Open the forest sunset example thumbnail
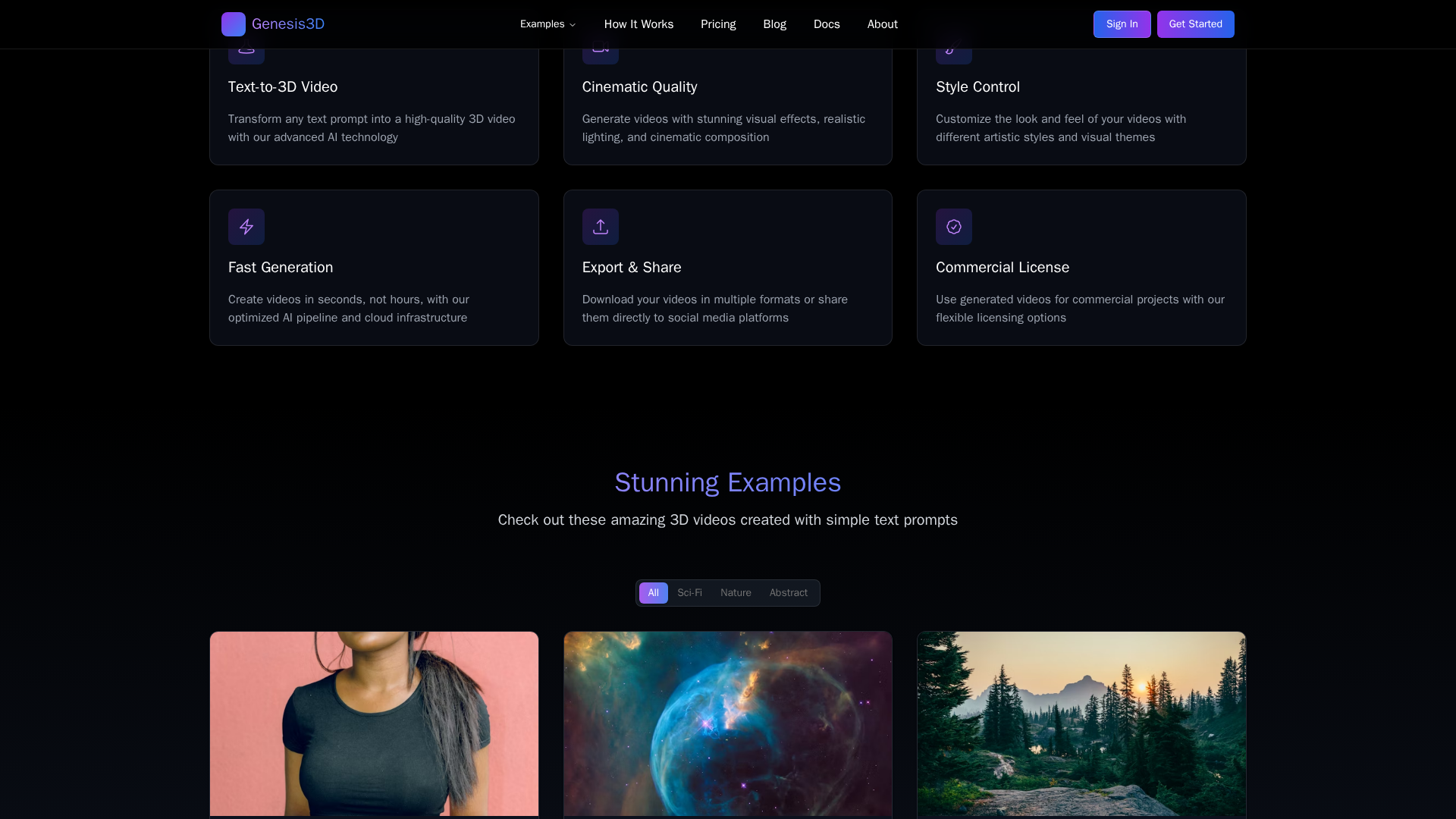 (1081, 723)
